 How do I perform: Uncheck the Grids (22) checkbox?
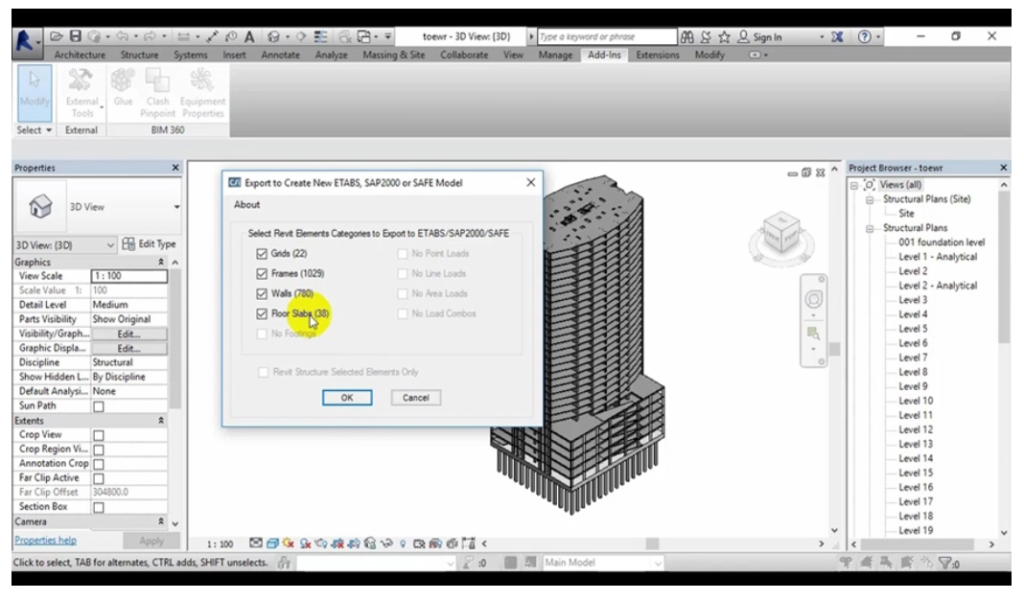pos(262,254)
